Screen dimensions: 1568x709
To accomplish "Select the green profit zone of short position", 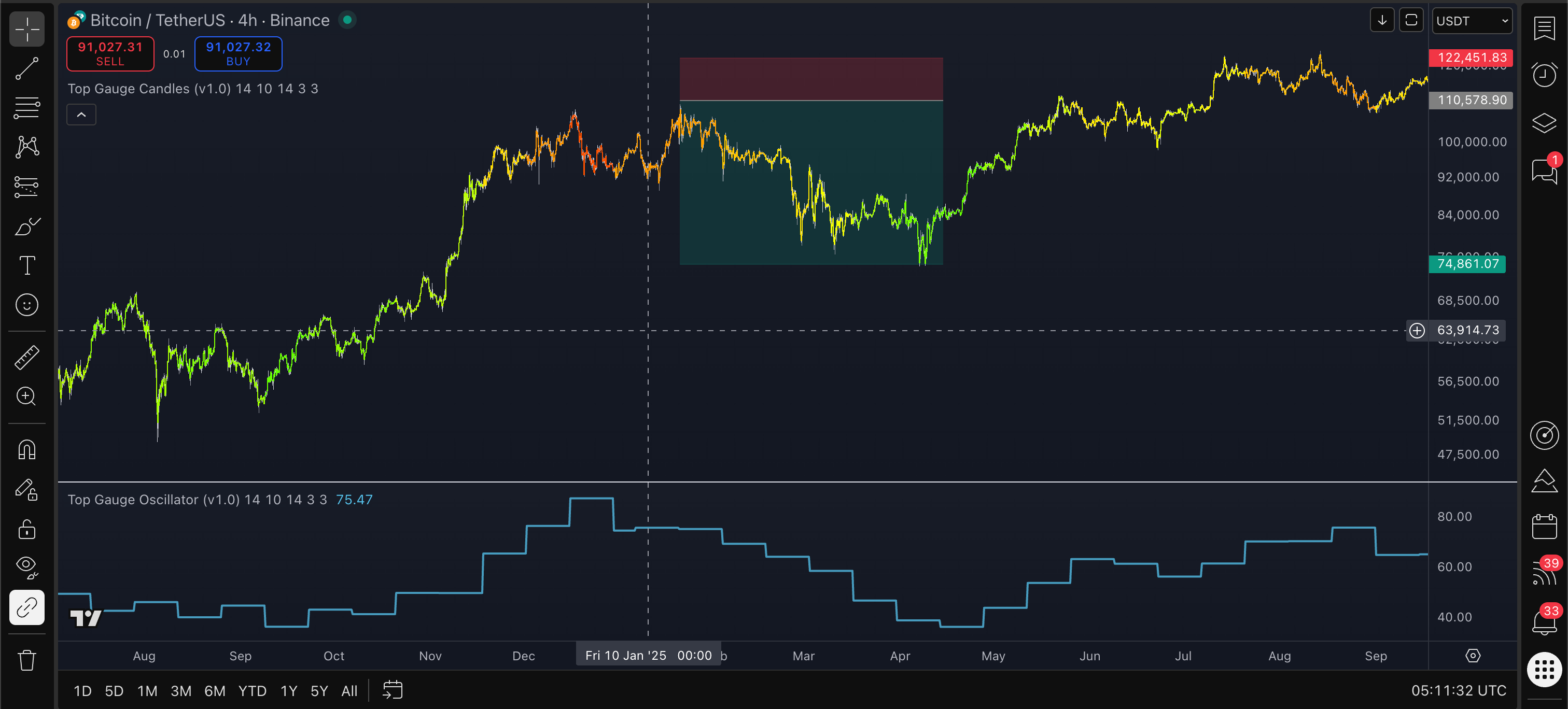I will point(811,182).
